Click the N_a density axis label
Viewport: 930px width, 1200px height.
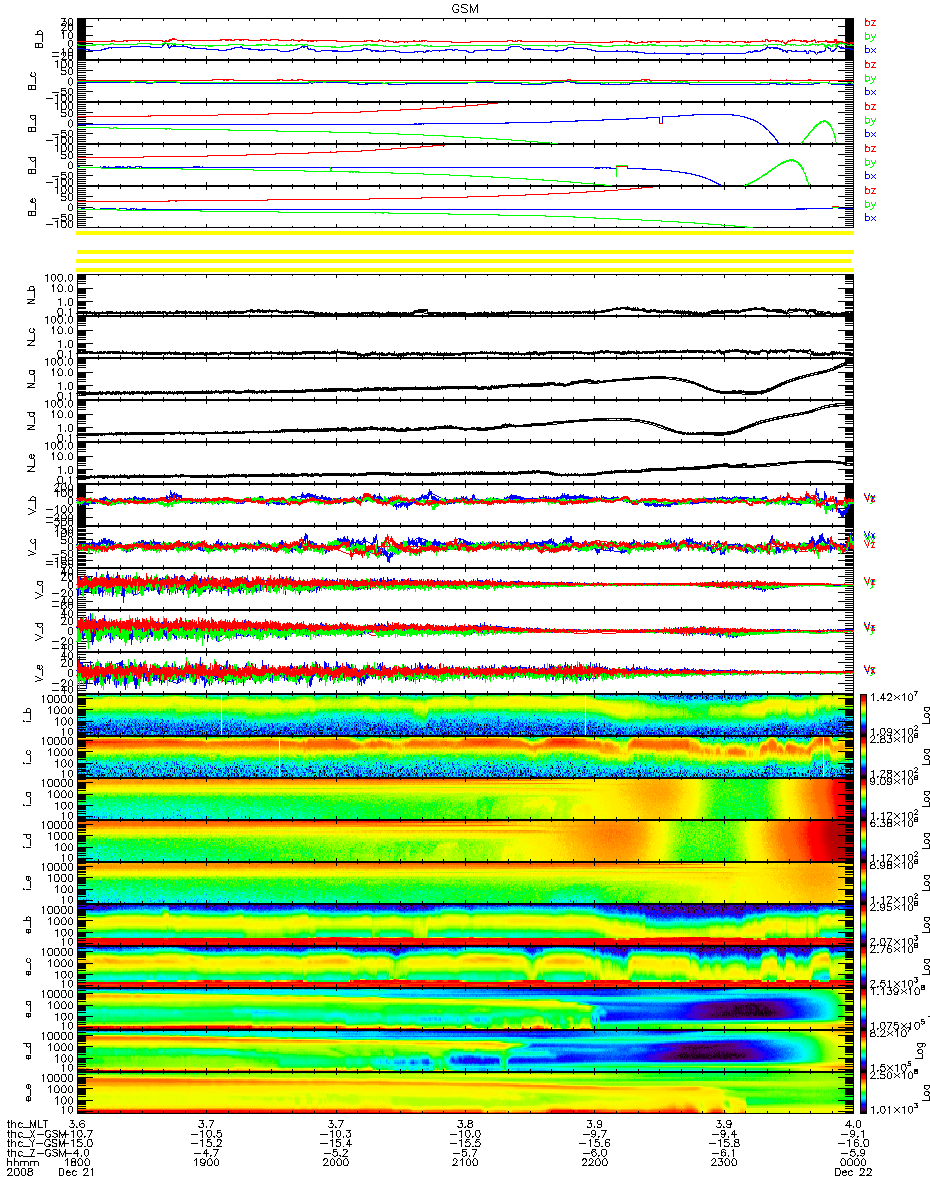[30, 380]
